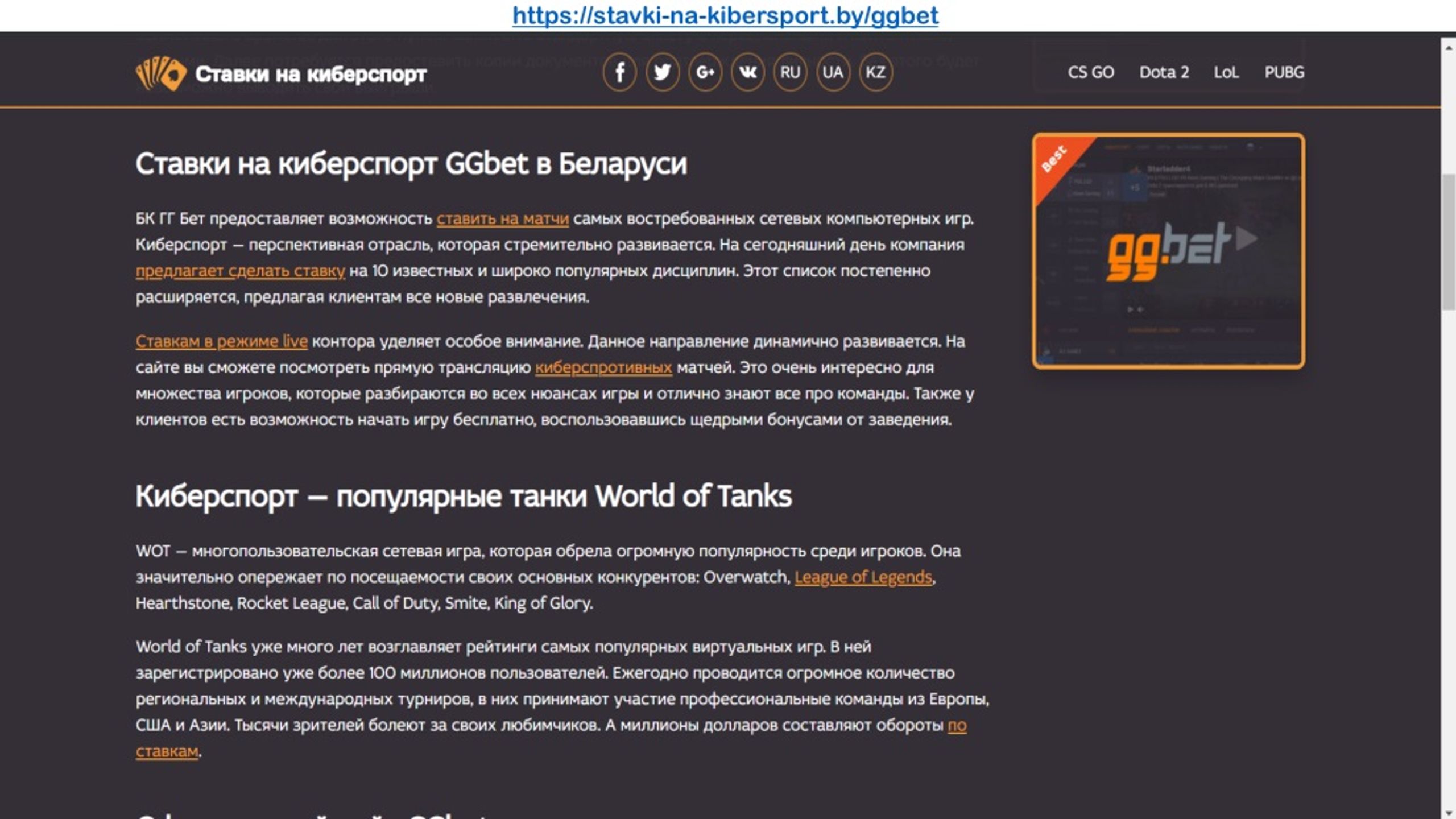Click the 'Ставки на киберспорт' site title
This screenshot has height=819, width=1456.
pos(311,74)
